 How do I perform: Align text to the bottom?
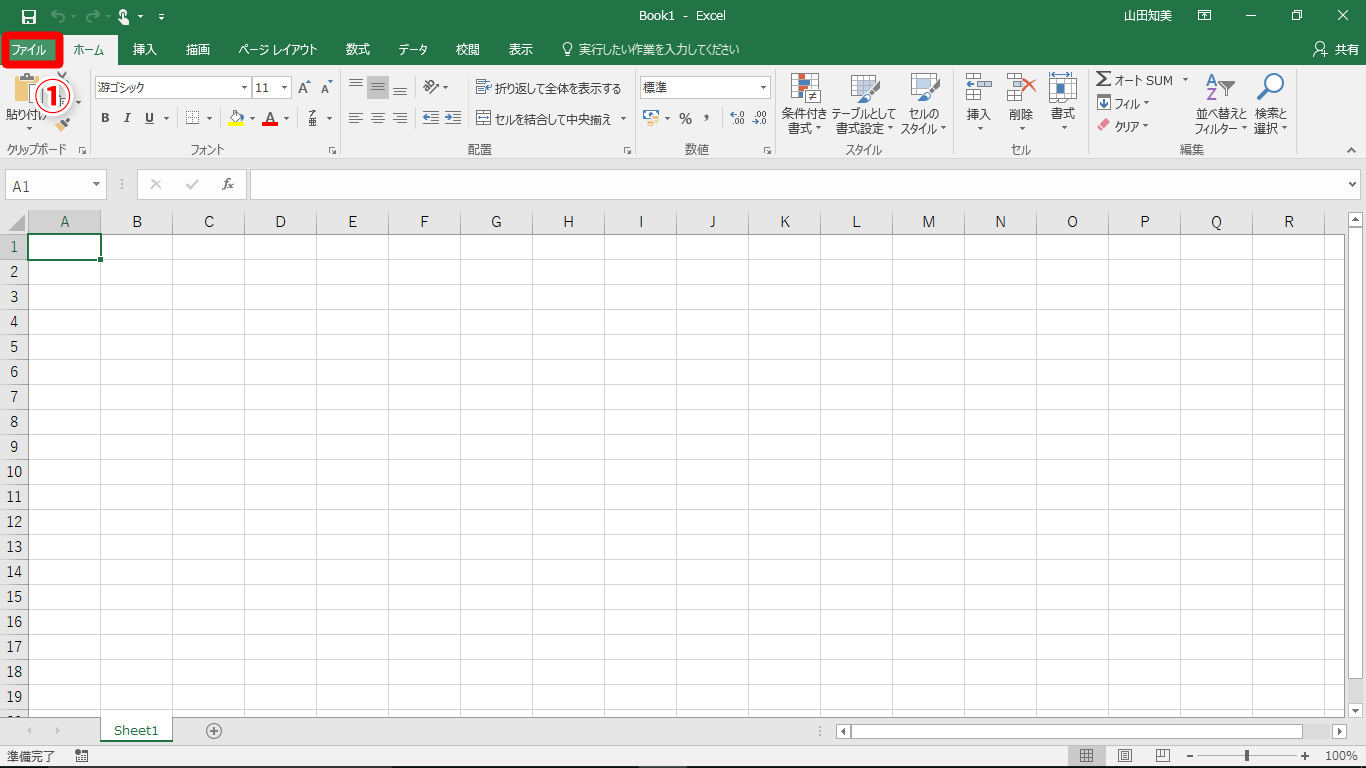click(400, 88)
